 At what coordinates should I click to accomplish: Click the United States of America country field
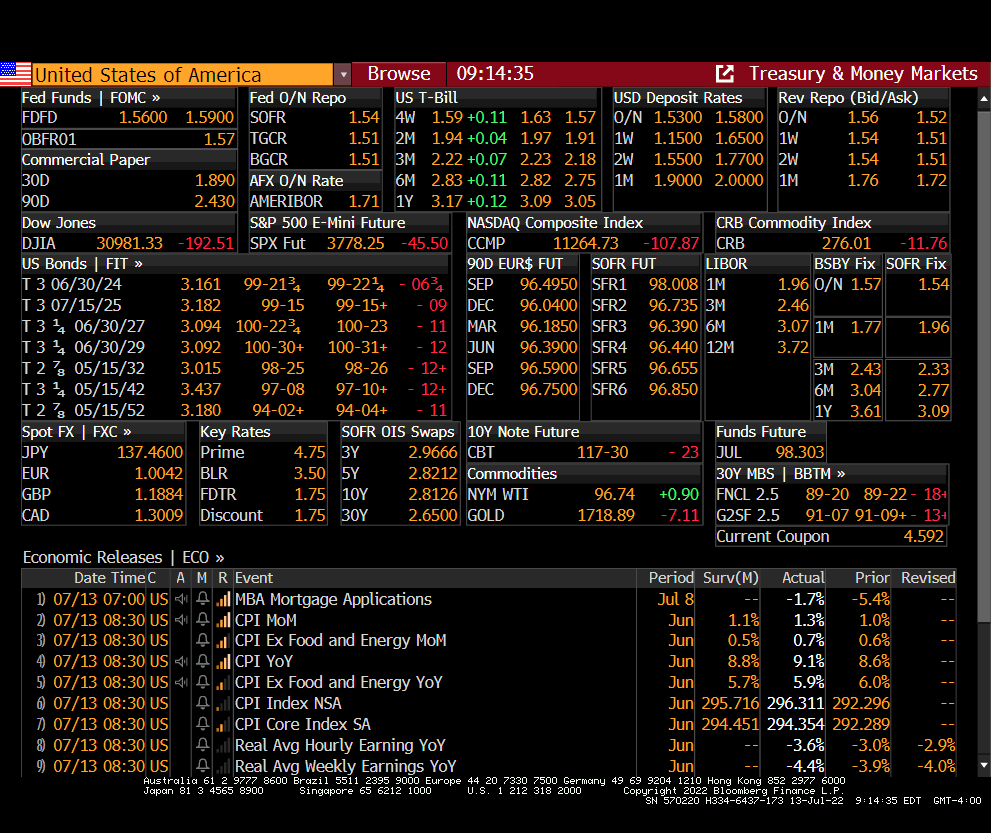pos(182,75)
